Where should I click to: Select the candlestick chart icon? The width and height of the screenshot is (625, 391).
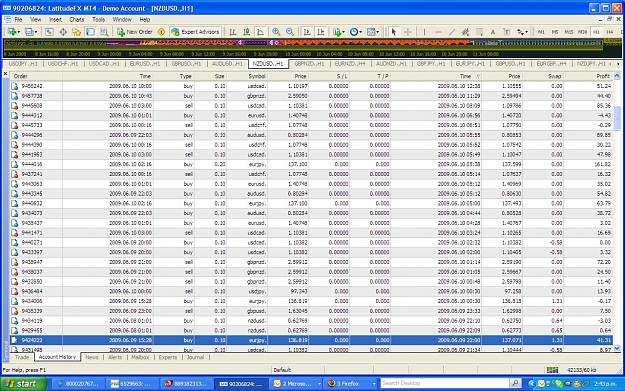coord(247,32)
